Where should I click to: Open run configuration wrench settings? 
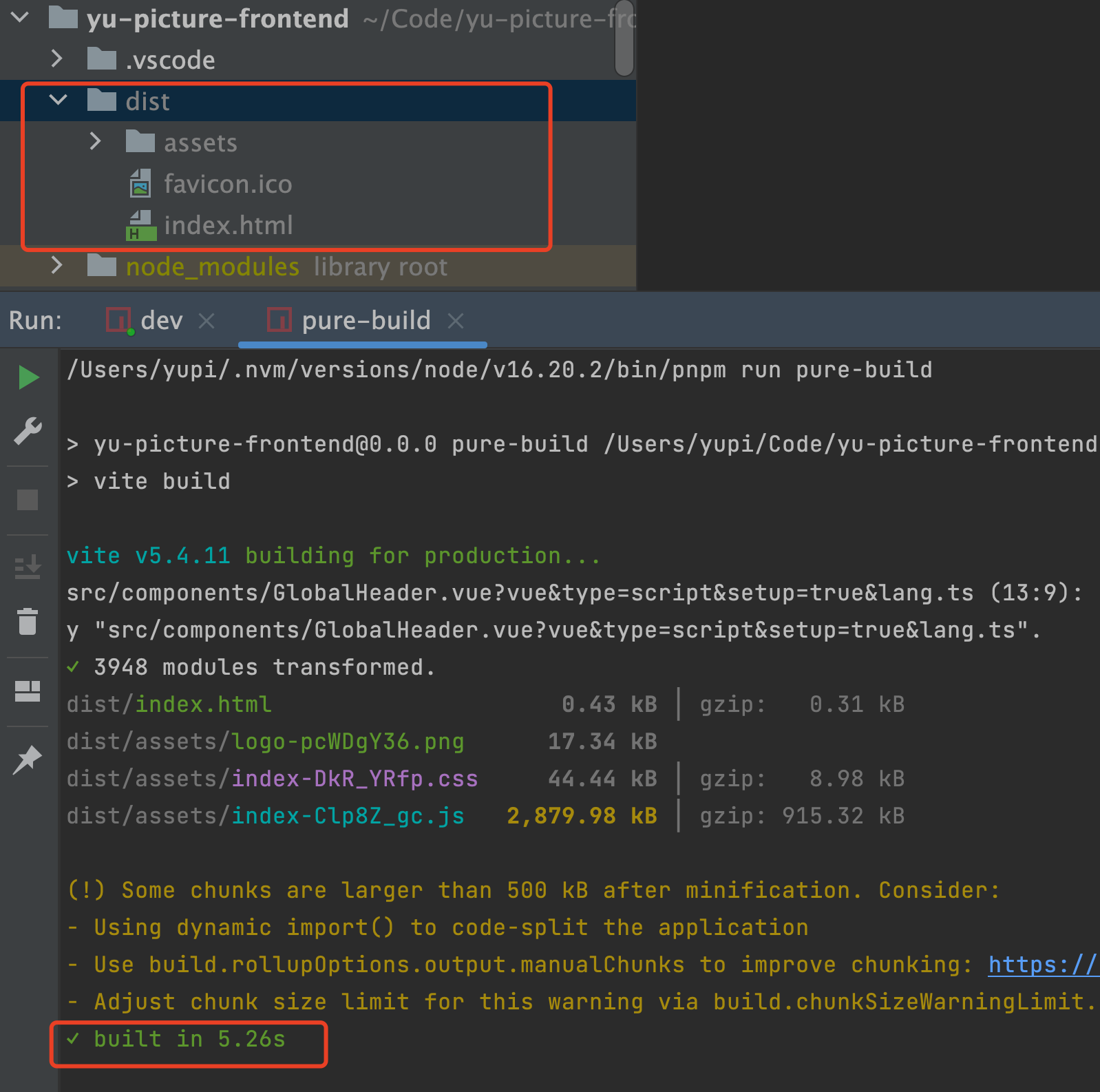[28, 432]
